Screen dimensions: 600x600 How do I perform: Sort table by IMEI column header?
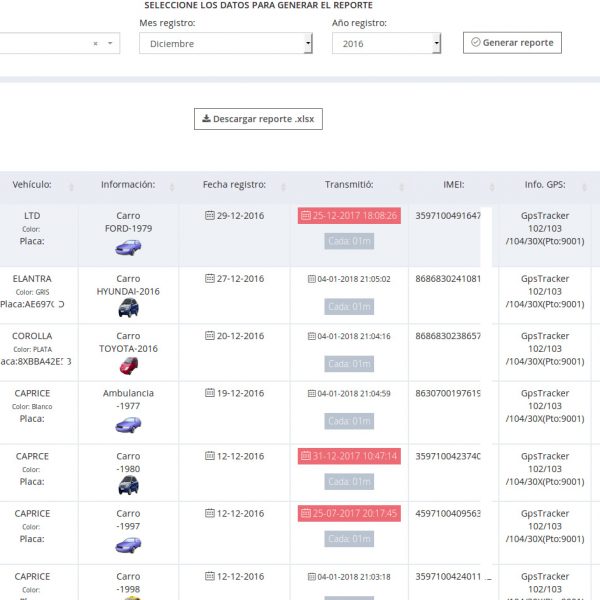tap(453, 185)
